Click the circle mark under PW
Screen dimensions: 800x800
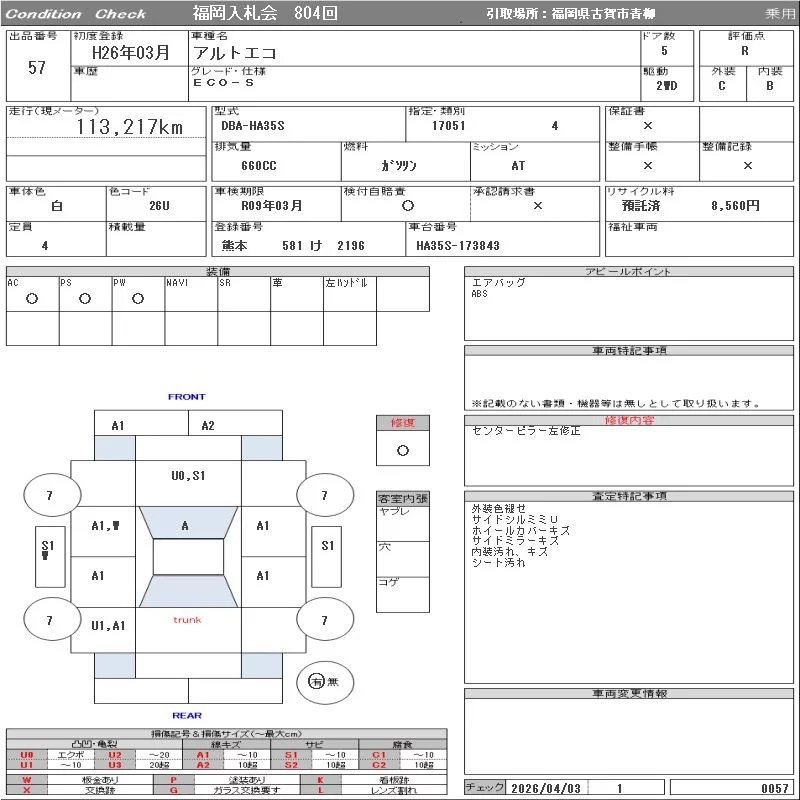pos(137,299)
